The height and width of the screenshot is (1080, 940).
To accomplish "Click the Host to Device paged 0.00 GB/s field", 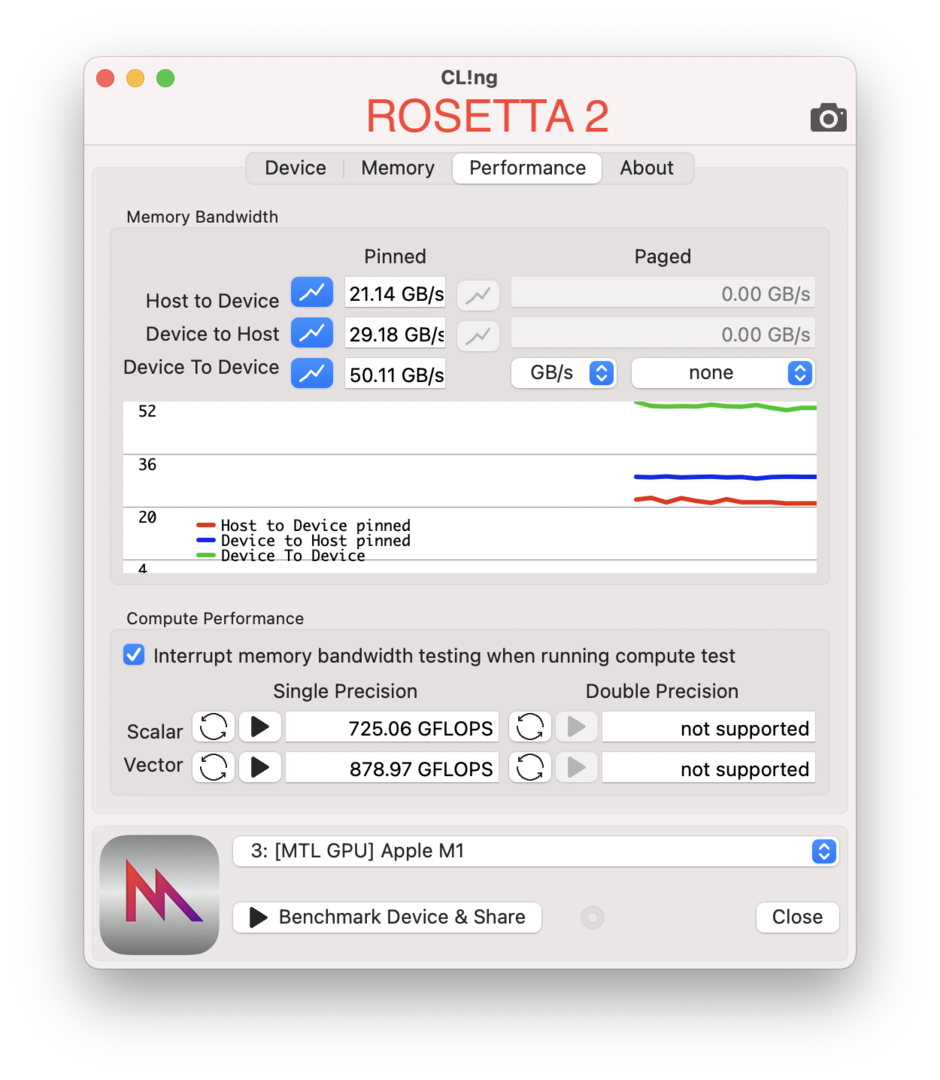I will [663, 293].
